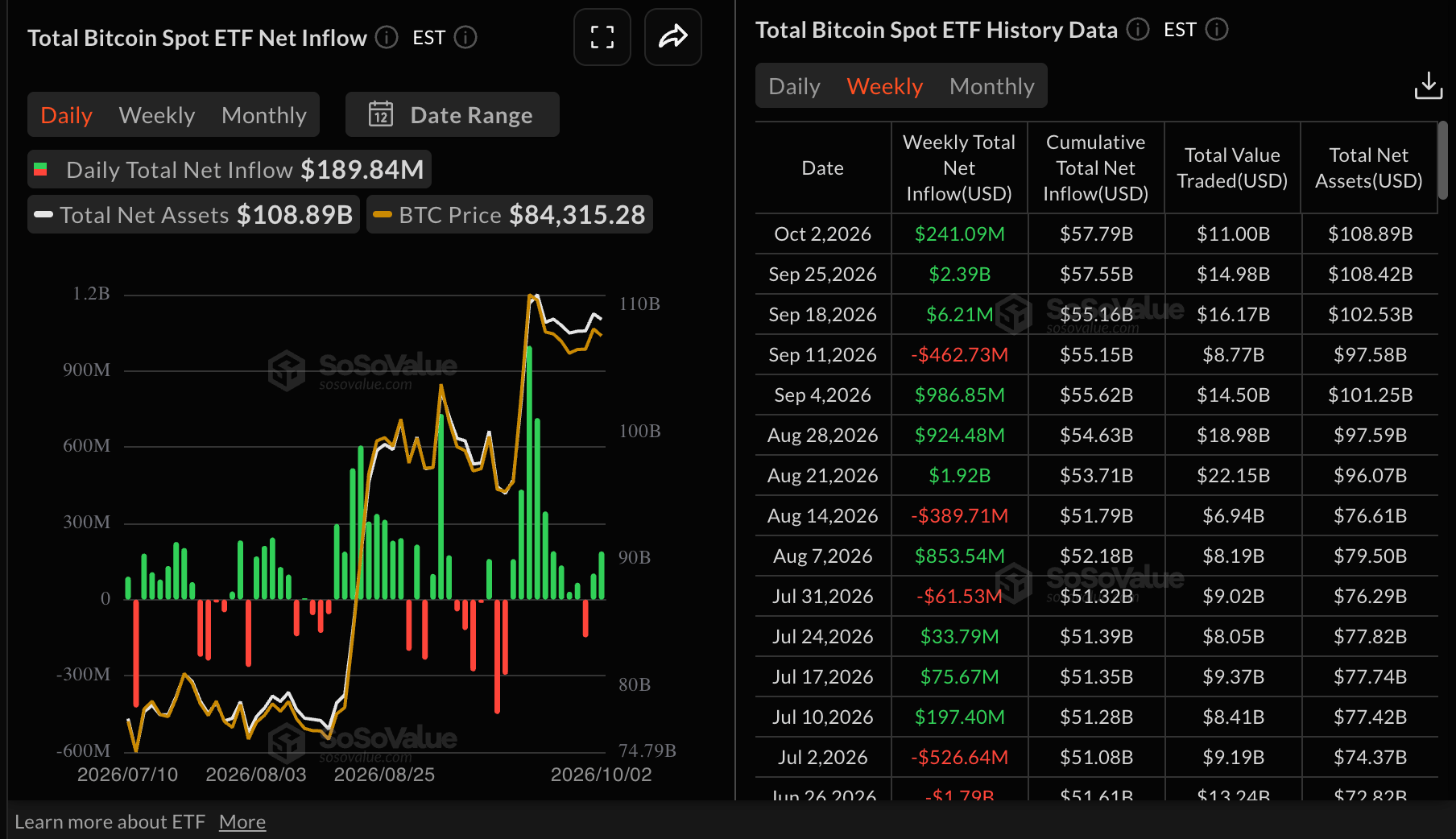Image resolution: width=1456 pixels, height=839 pixels.
Task: Click Total Value Traded column header
Action: [1232, 167]
